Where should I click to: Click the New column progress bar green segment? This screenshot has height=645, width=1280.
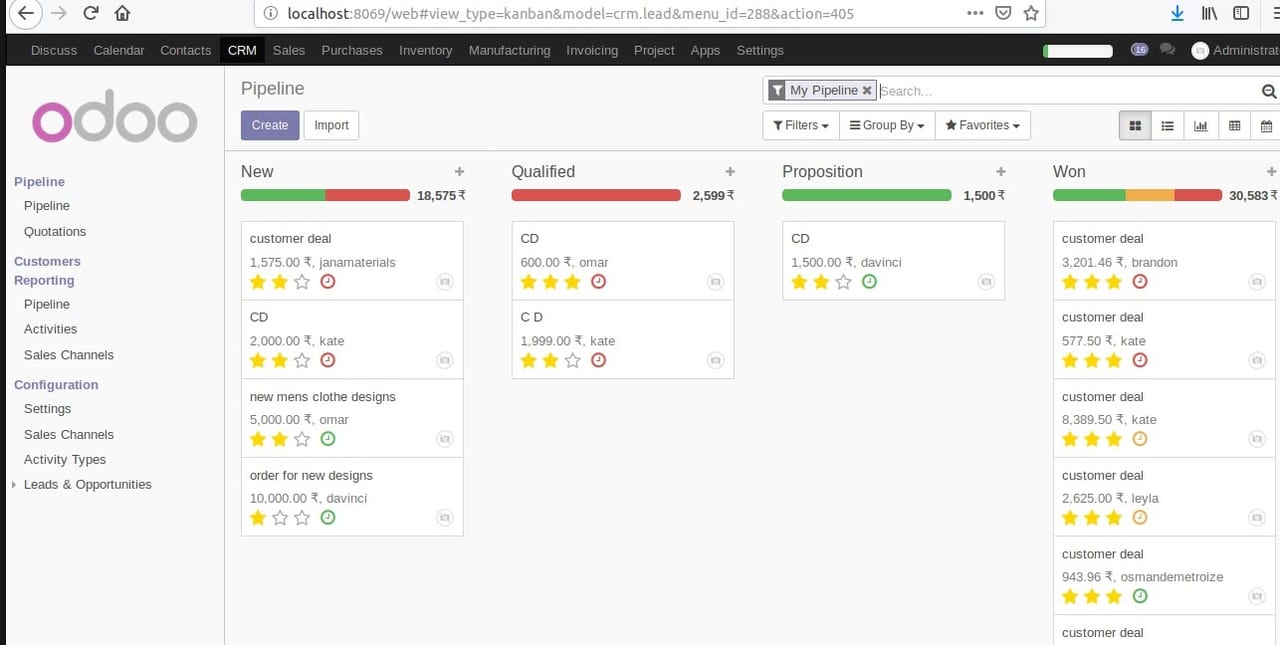pyautogui.click(x=283, y=195)
